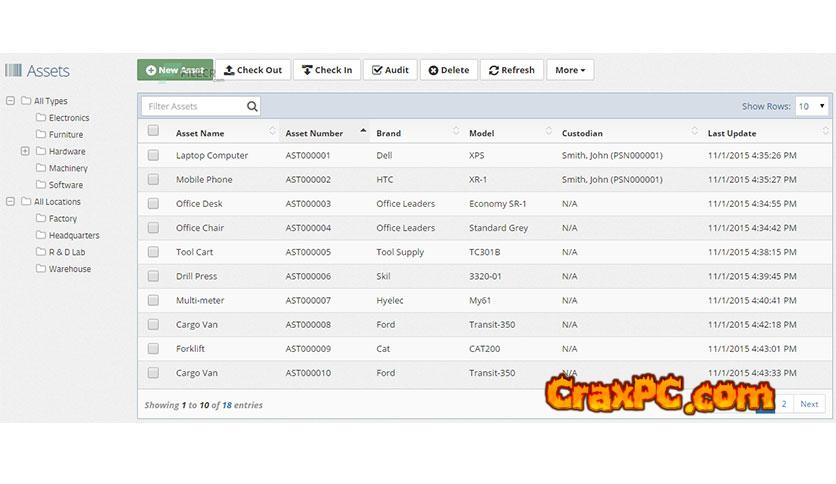Open the Show Rows dropdown

tap(811, 106)
